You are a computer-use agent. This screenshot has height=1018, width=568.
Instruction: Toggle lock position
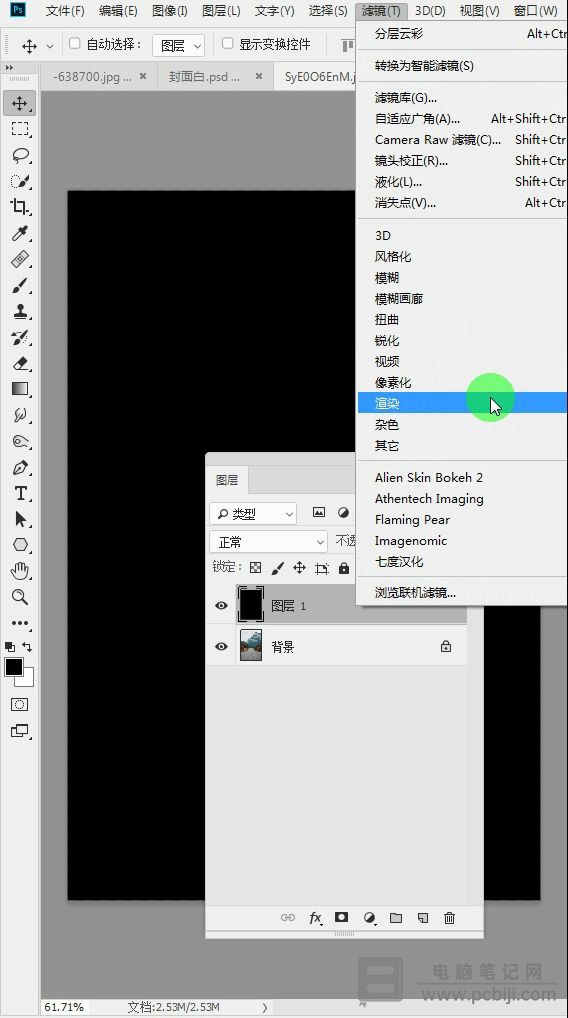pos(299,568)
